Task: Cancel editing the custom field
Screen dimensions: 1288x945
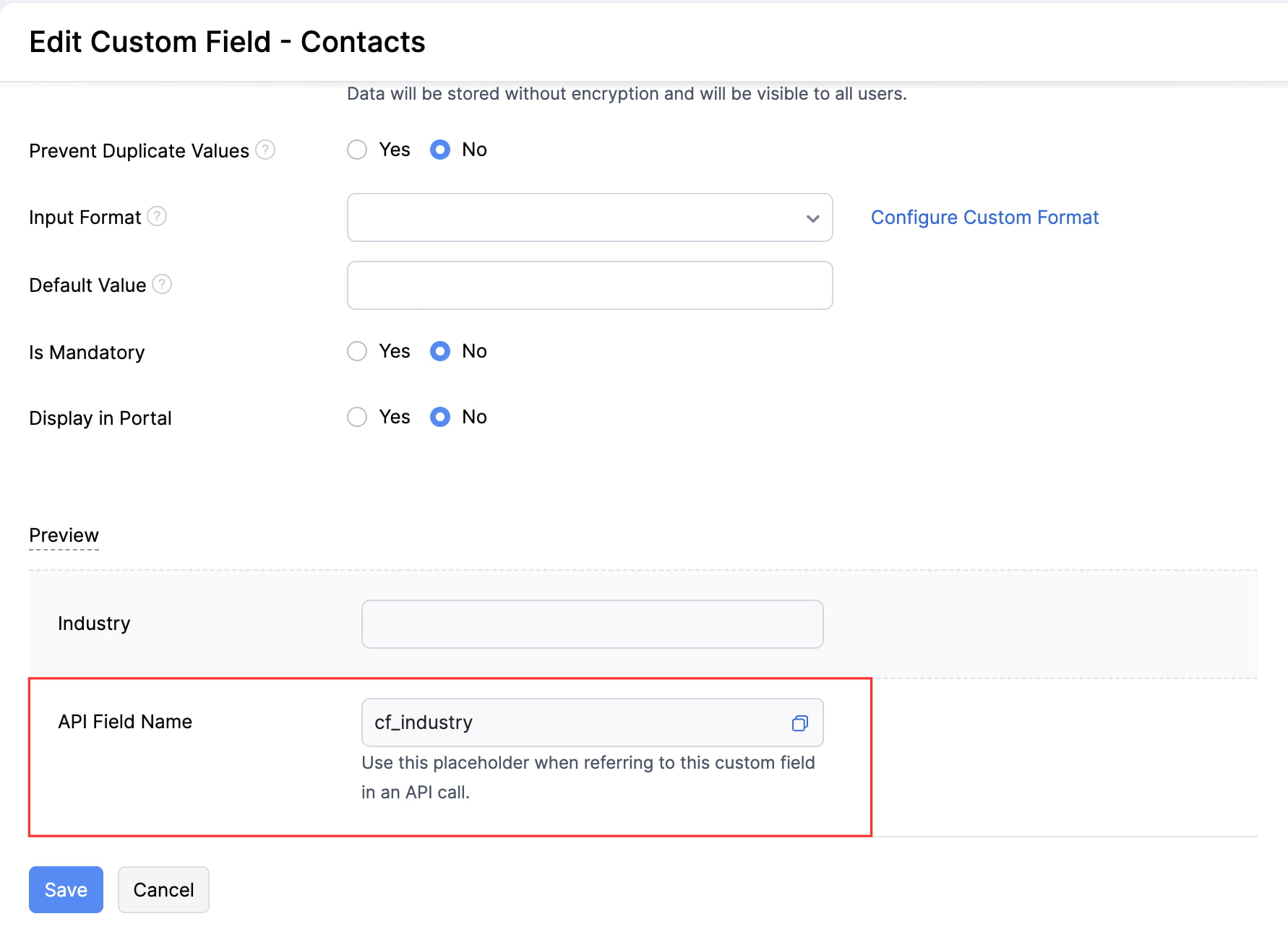Action: [163, 889]
